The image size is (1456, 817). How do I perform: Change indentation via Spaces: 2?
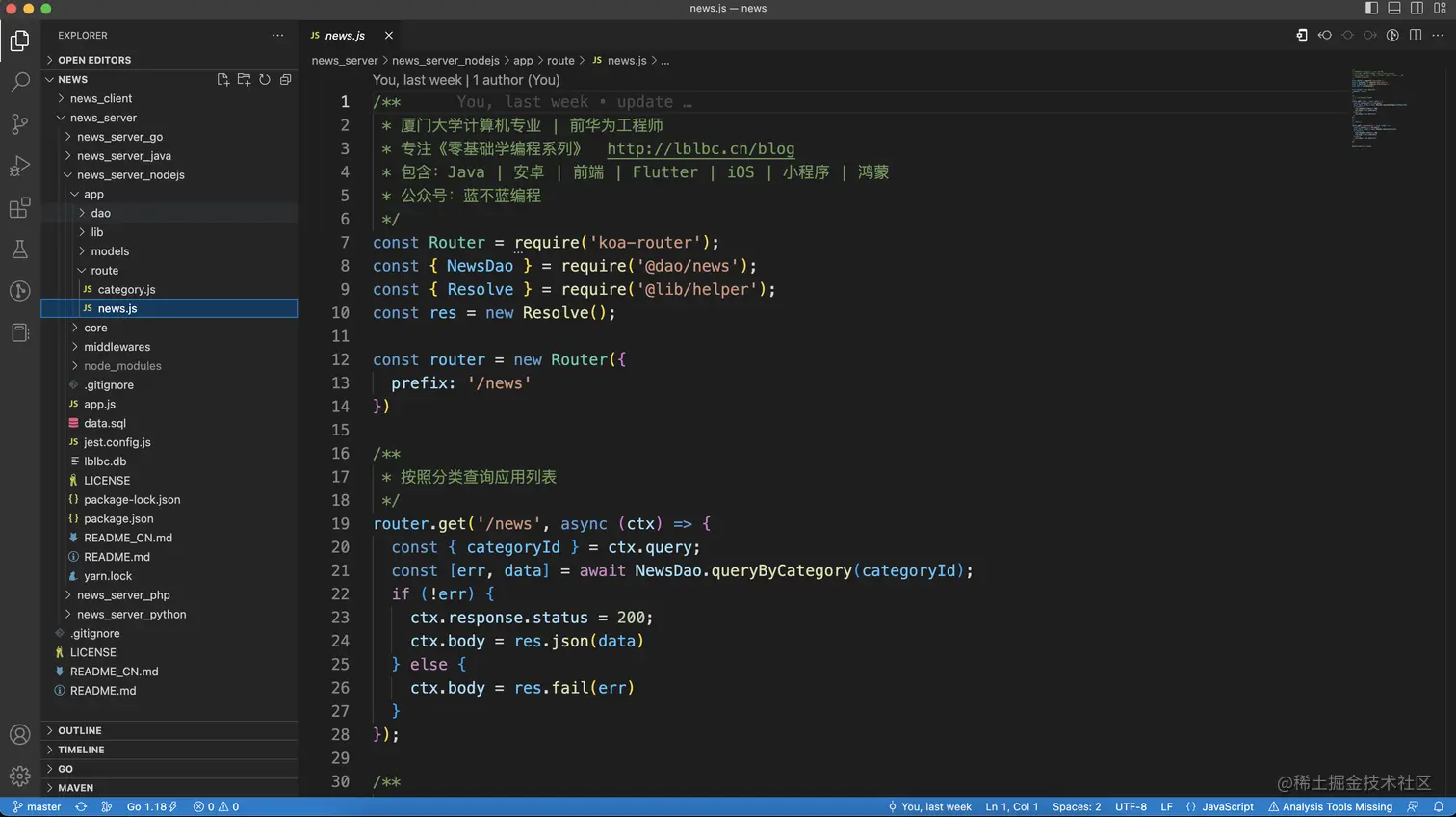1077,807
